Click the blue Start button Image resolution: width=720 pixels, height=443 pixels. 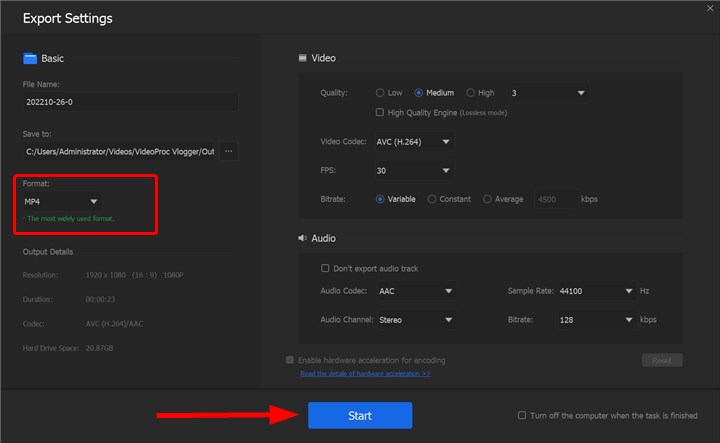point(360,415)
